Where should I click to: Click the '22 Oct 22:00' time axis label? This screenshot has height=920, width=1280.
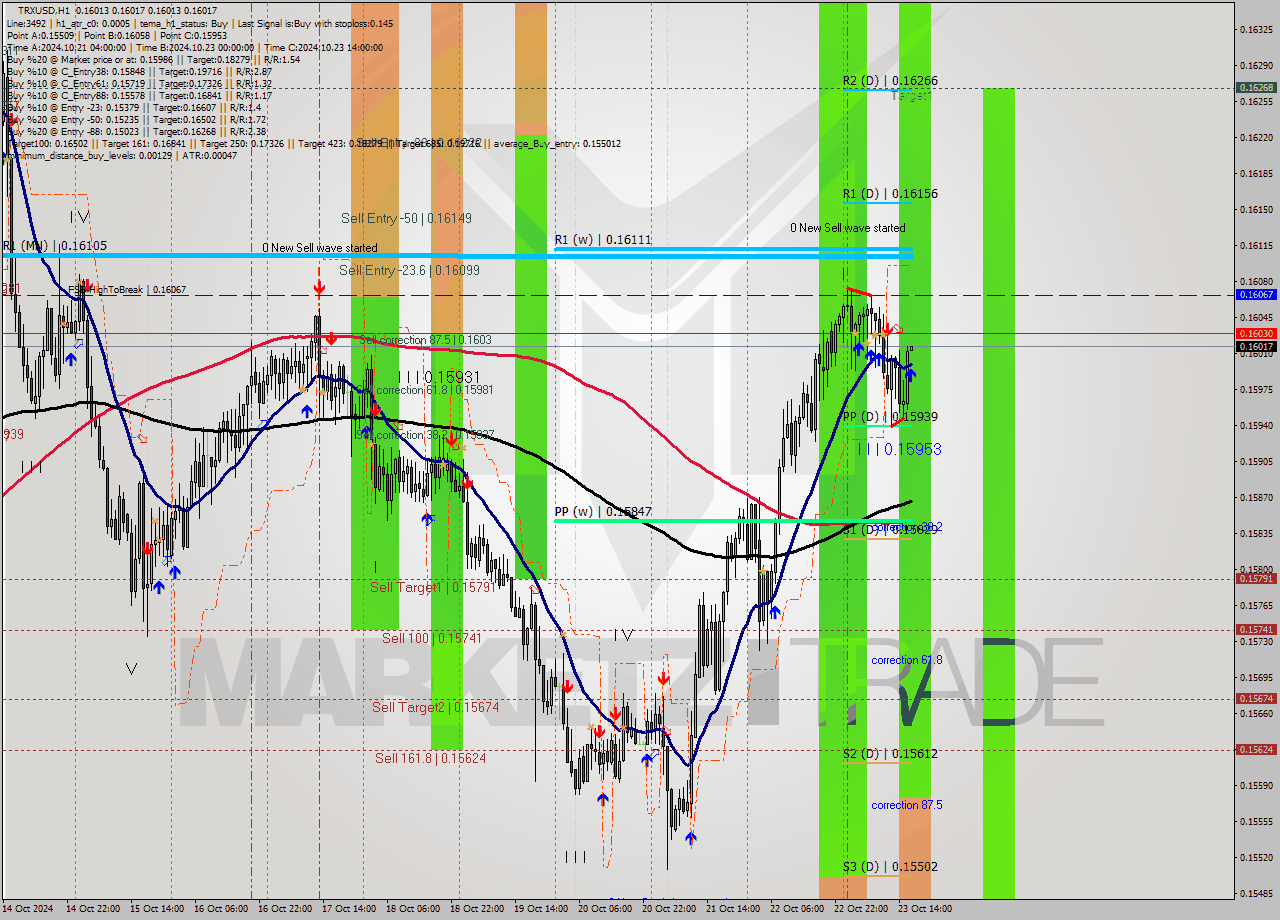click(x=861, y=909)
